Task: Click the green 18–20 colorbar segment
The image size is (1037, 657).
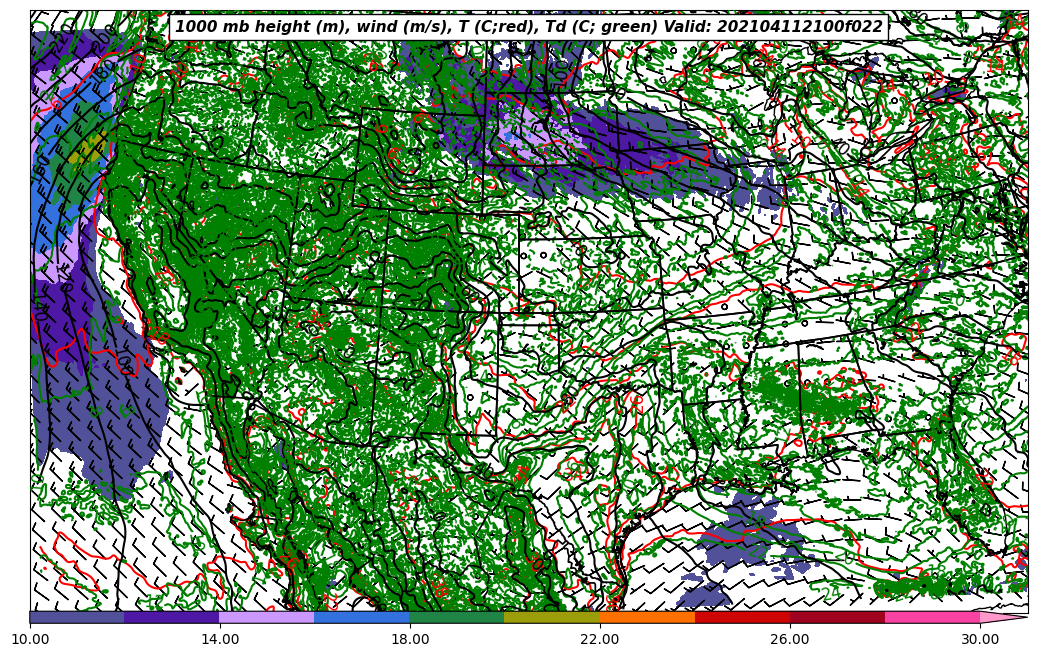Action: [x=457, y=618]
